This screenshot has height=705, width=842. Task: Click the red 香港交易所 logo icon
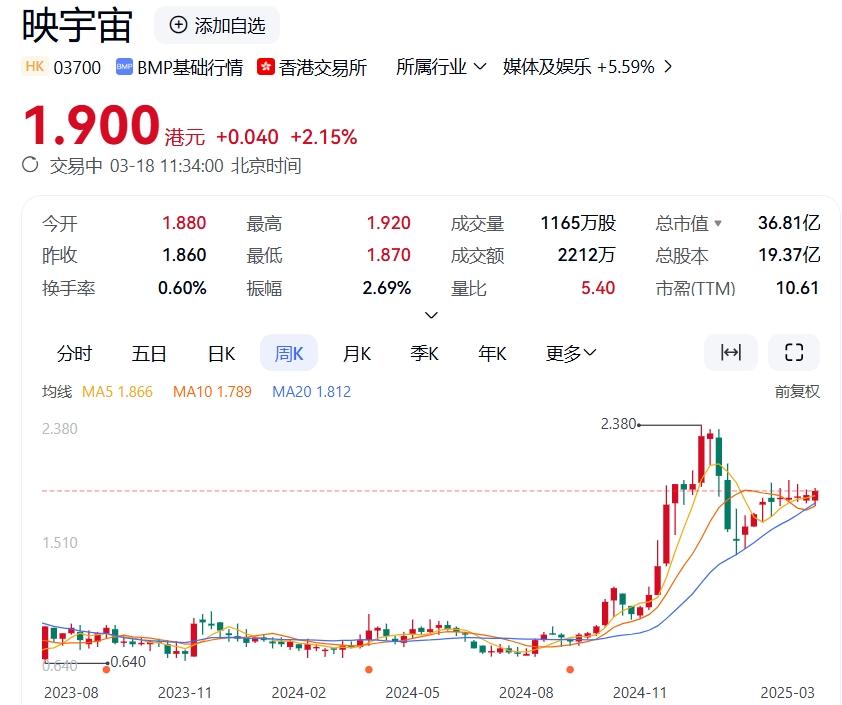266,67
